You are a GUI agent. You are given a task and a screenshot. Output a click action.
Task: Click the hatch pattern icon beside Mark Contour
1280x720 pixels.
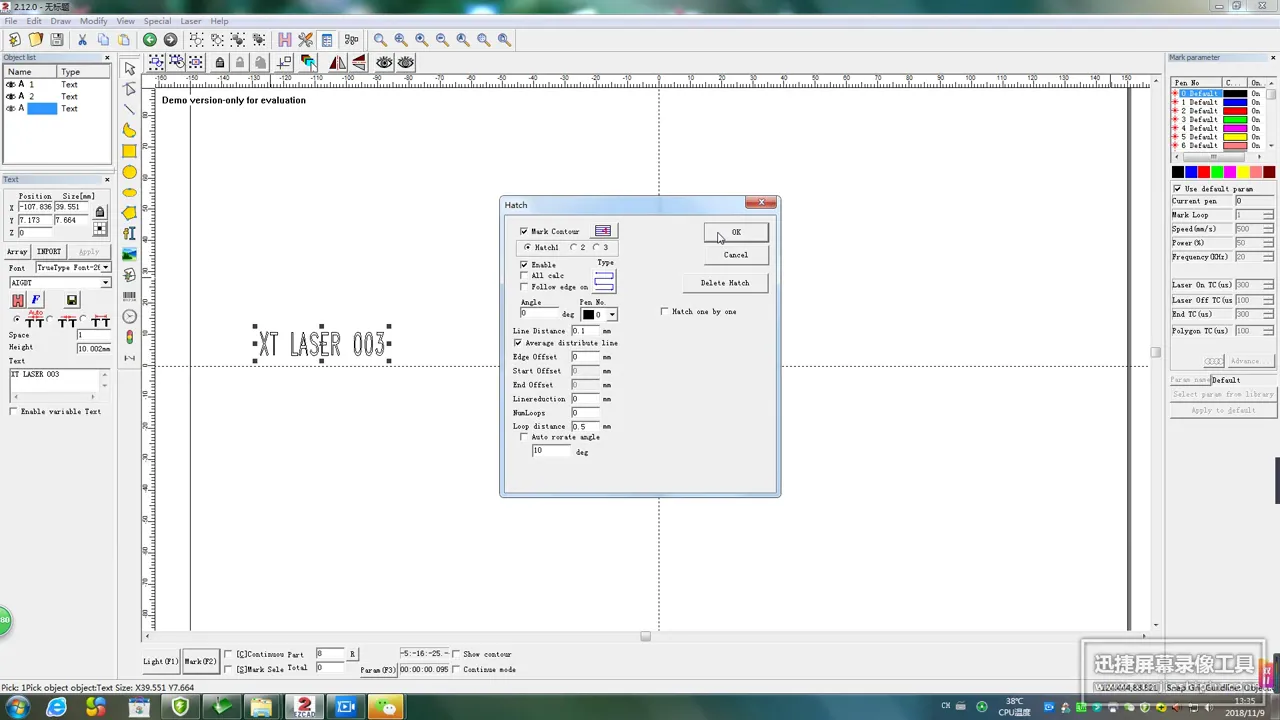pyautogui.click(x=603, y=231)
